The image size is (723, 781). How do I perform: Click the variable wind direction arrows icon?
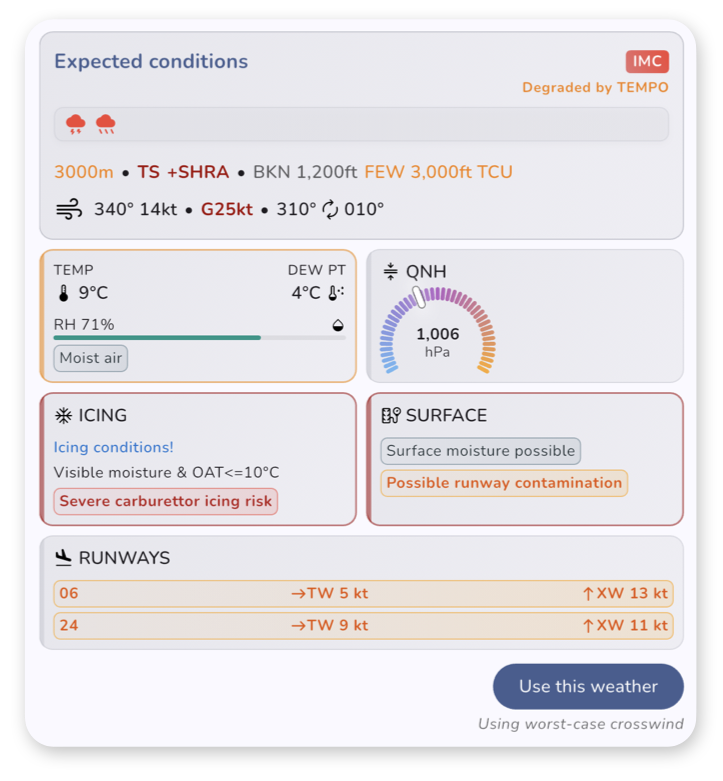(x=330, y=209)
